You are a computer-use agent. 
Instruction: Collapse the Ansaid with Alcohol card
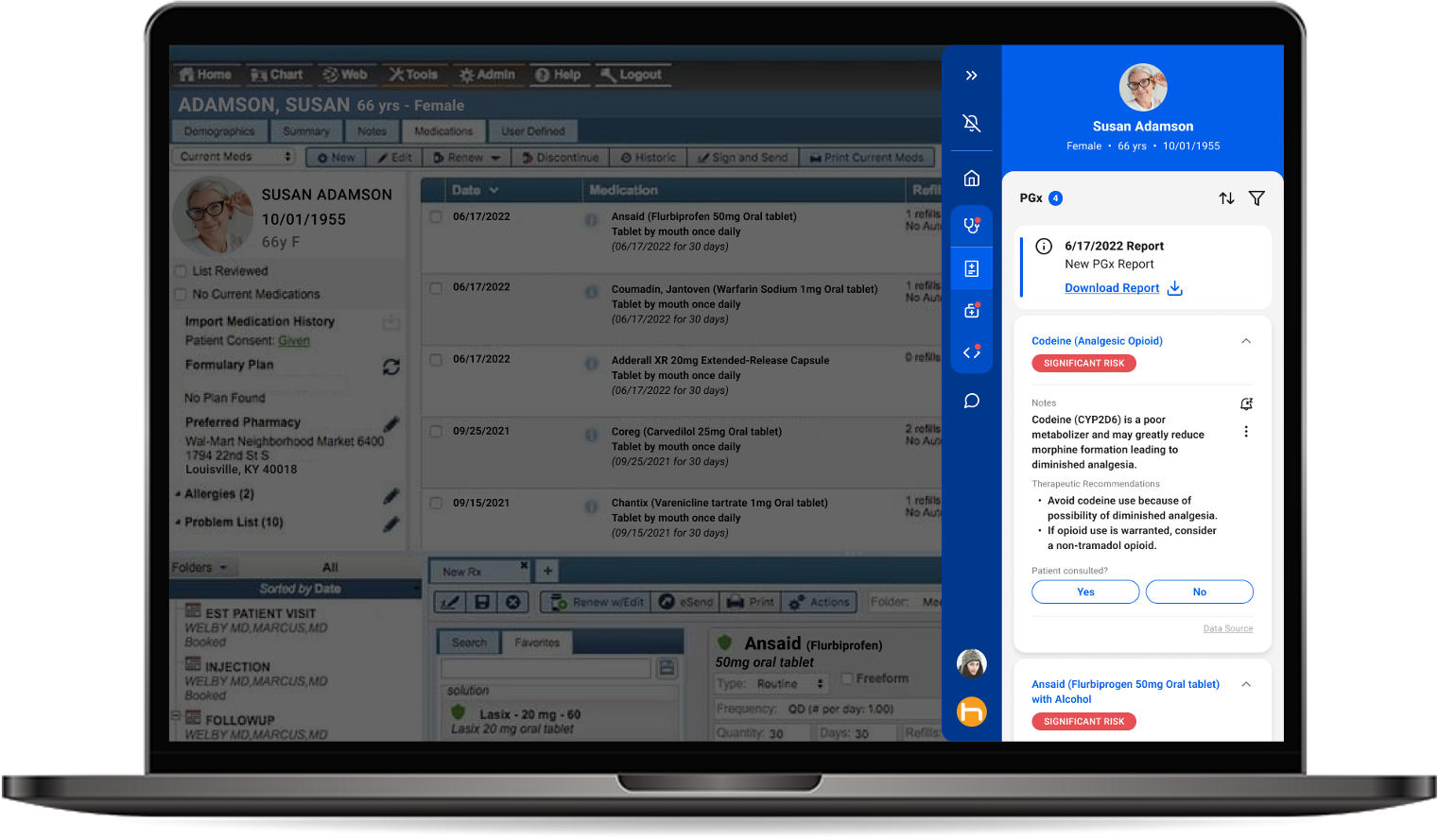(1246, 684)
